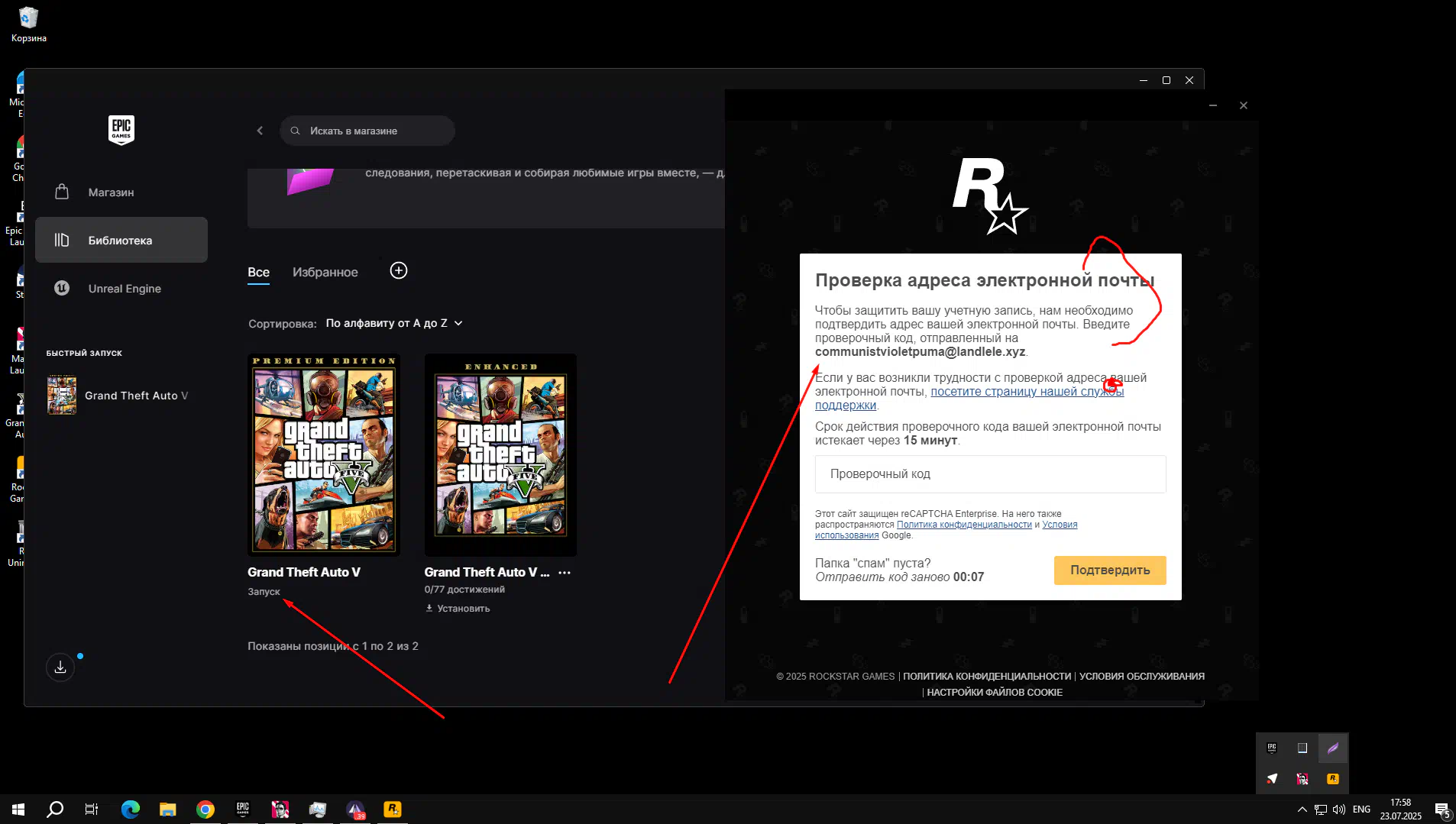
Task: Click the Epic Games logo in sidebar
Action: pos(121,129)
